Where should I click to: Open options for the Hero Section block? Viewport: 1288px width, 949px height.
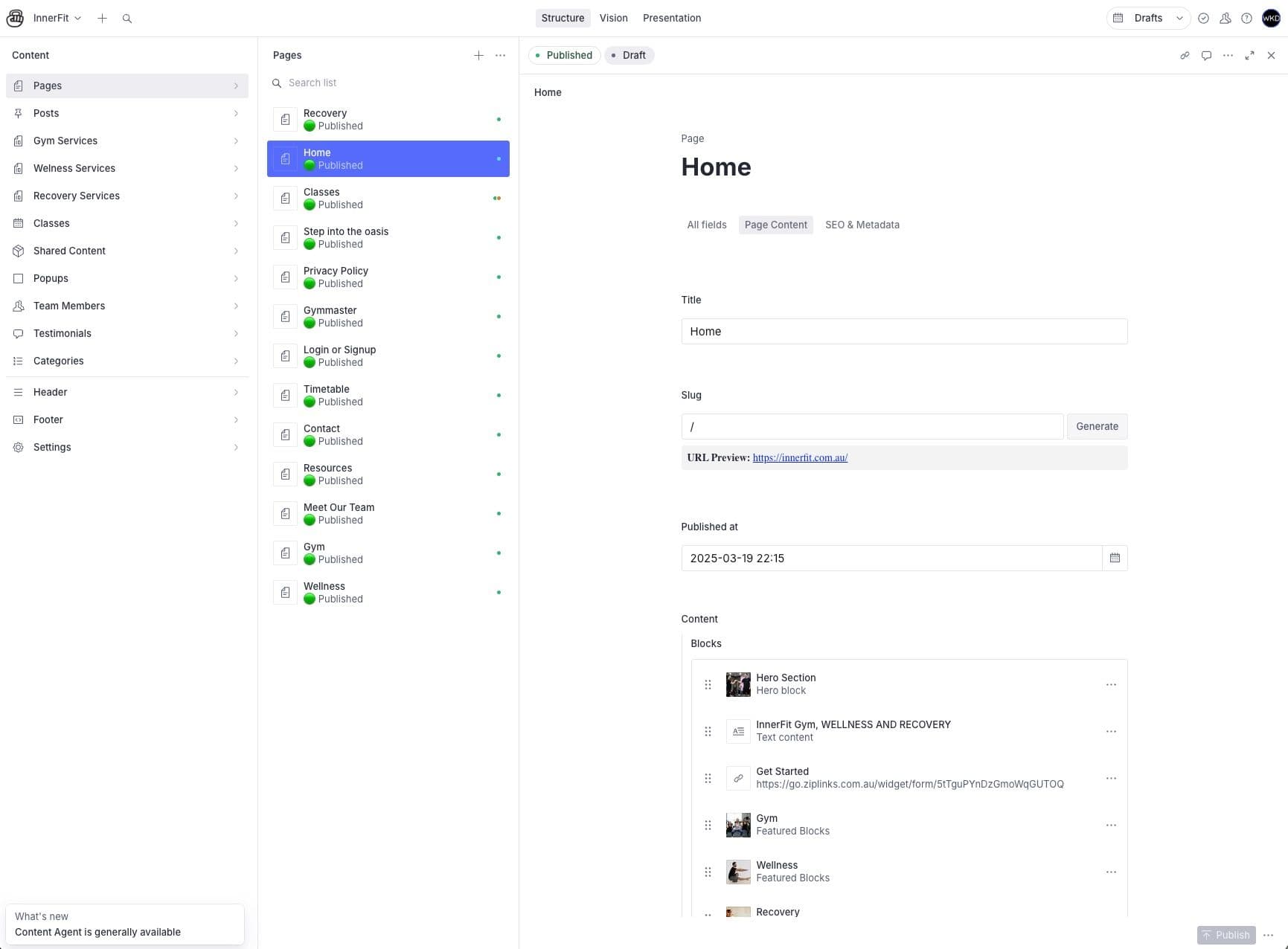coord(1111,684)
